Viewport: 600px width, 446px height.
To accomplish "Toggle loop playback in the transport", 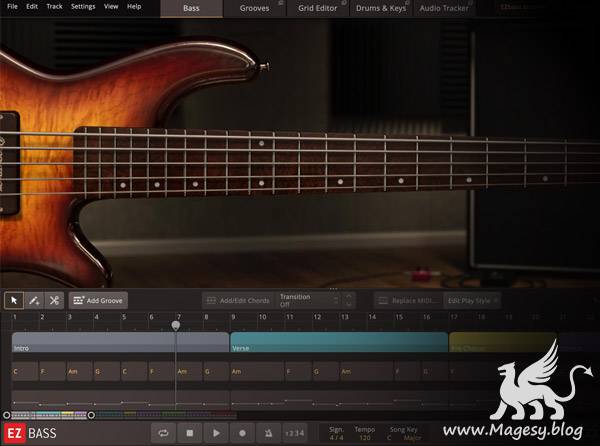I will tap(163, 433).
